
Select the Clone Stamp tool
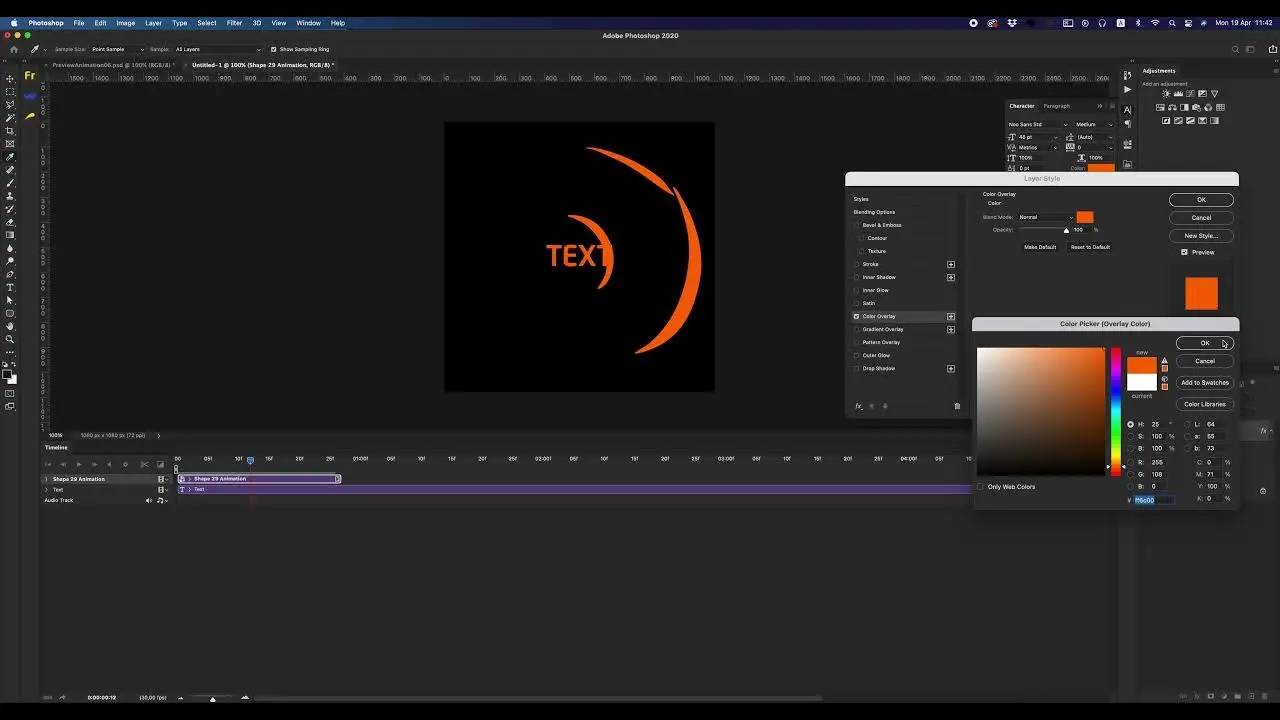(10, 196)
